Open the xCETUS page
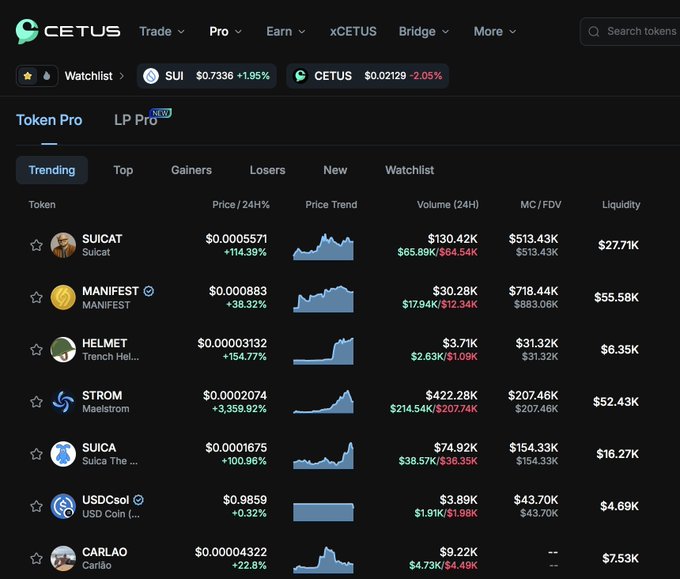Screen dimensions: 680x579 click(x=353, y=32)
